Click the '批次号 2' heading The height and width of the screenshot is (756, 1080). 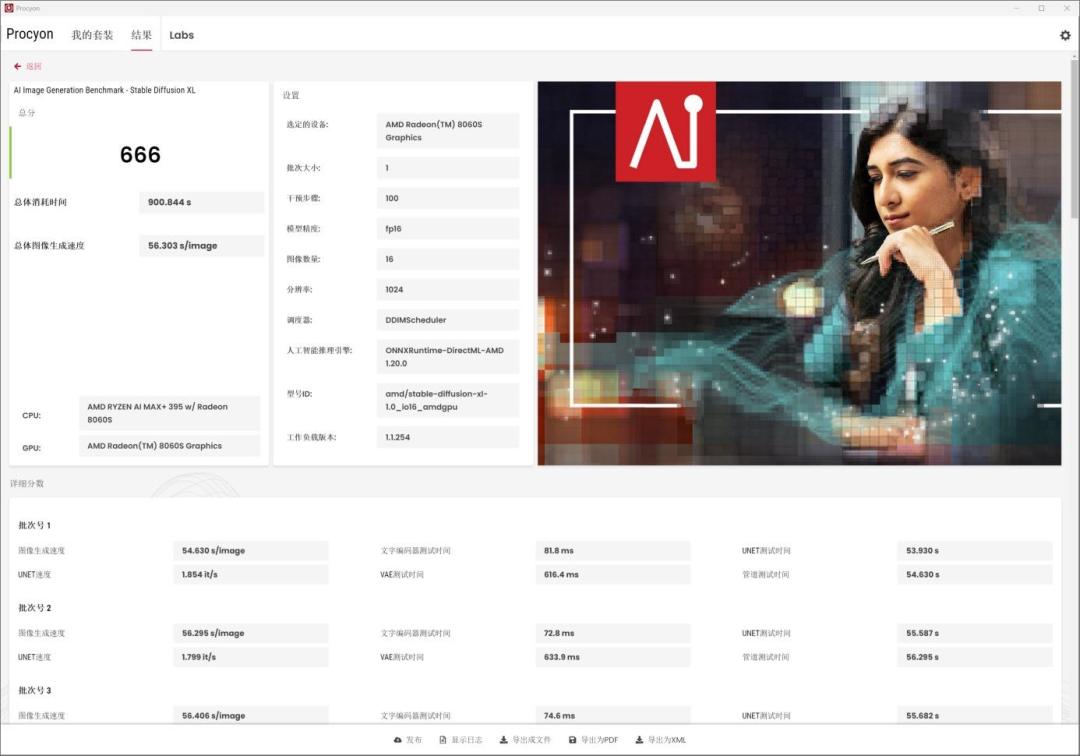[34, 608]
